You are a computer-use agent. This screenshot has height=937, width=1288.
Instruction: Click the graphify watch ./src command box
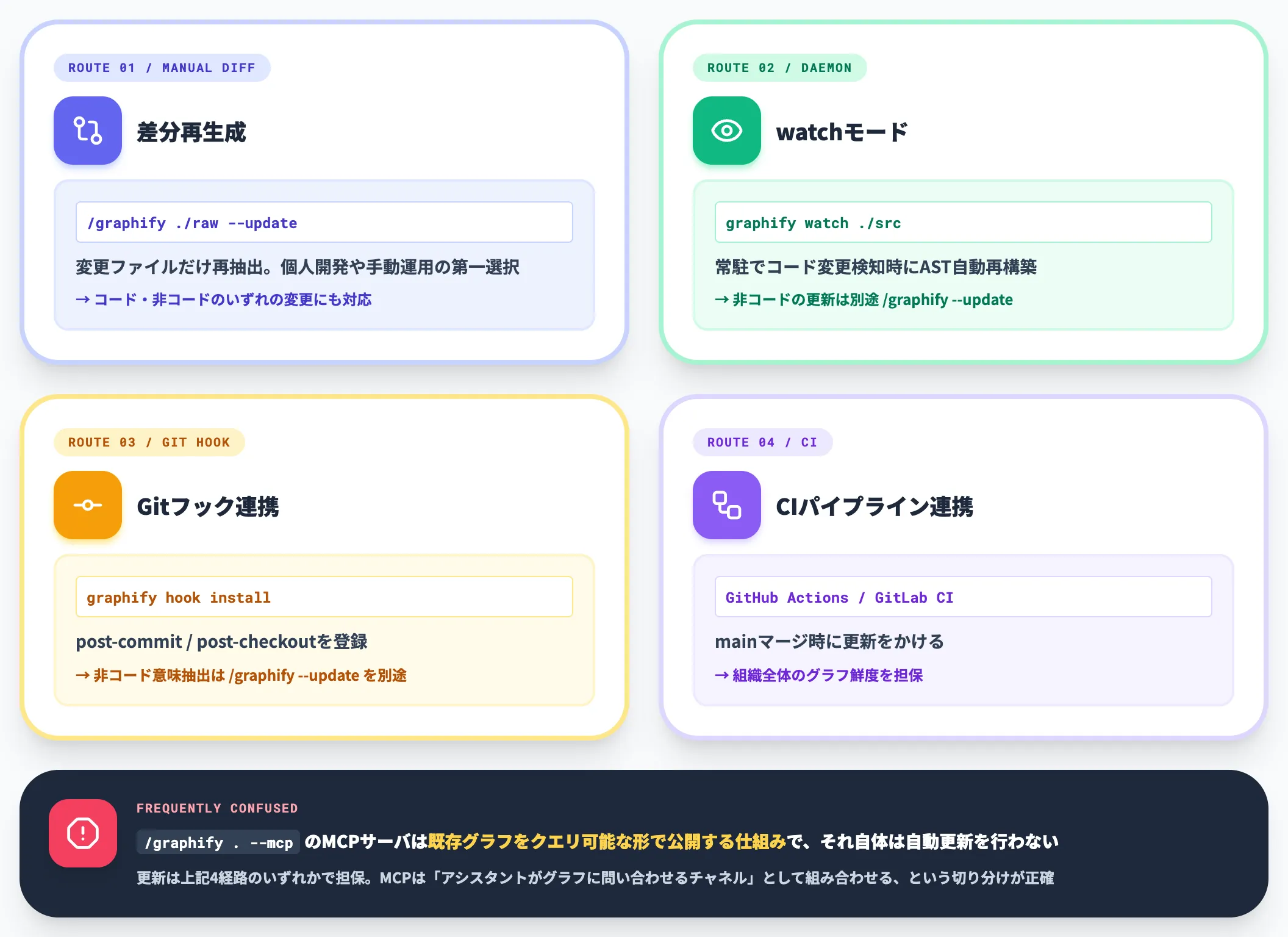pyautogui.click(x=964, y=223)
